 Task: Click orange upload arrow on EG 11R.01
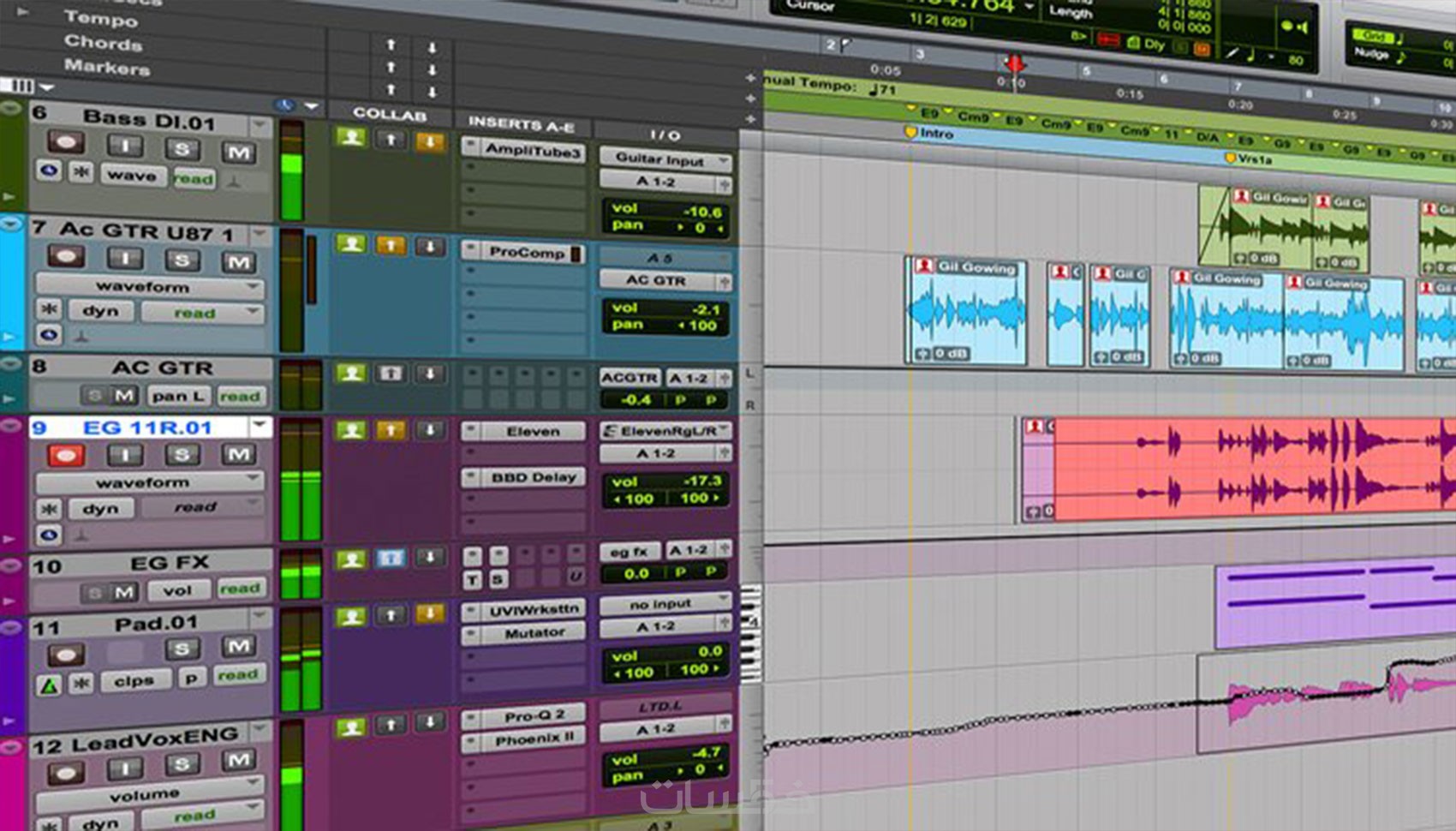(x=391, y=430)
